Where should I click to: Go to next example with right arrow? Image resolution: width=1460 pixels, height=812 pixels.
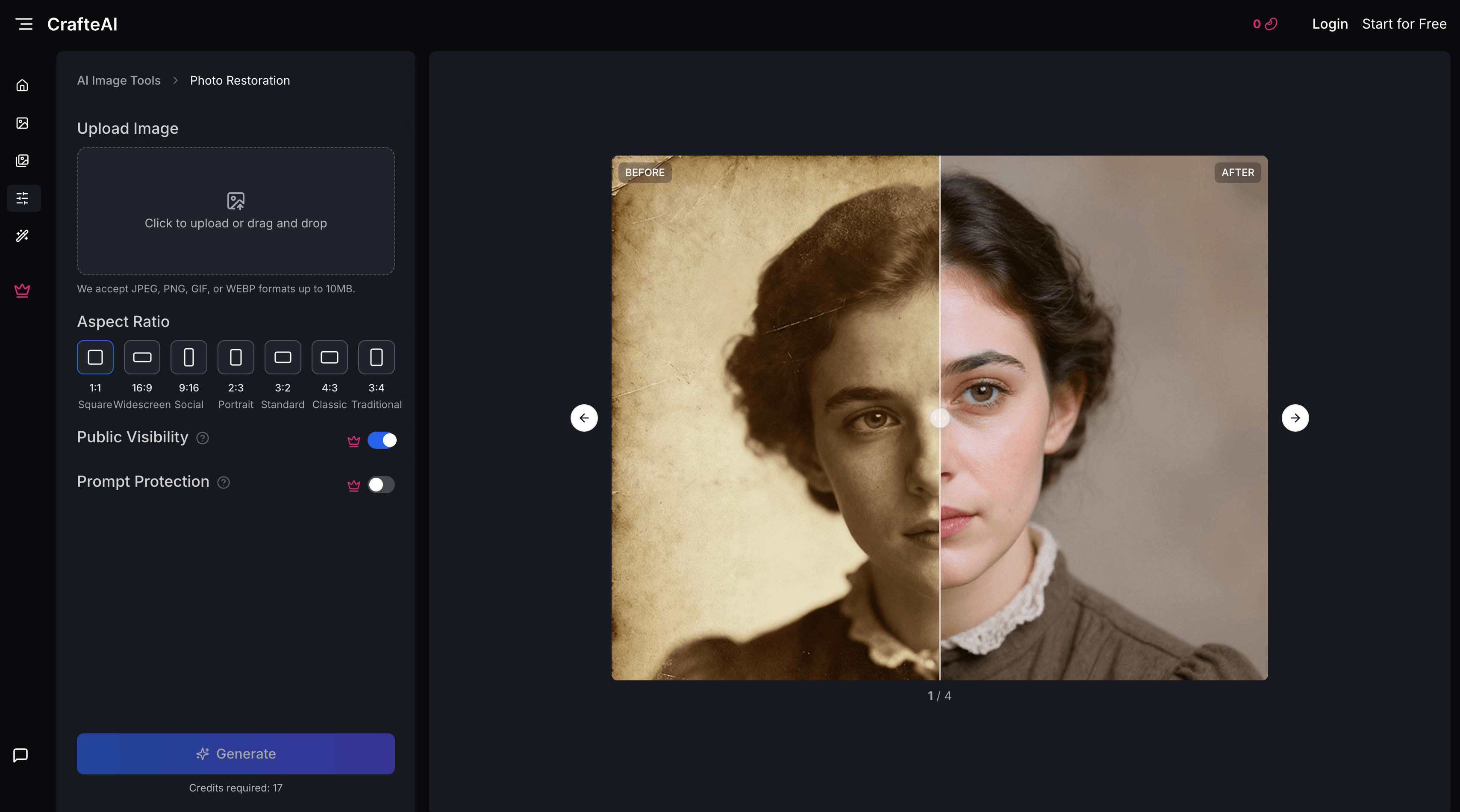point(1295,418)
